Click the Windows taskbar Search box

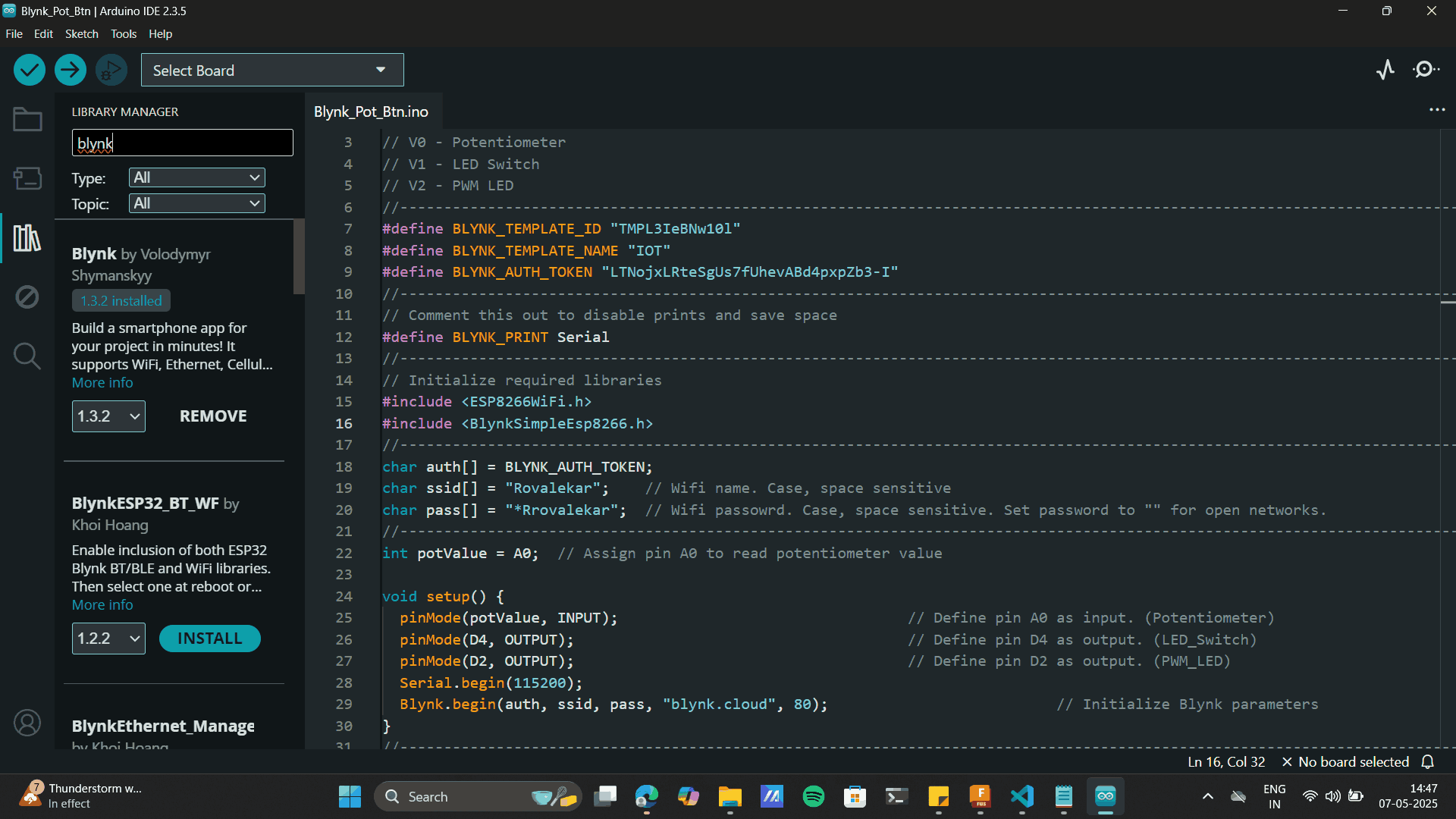tap(478, 797)
